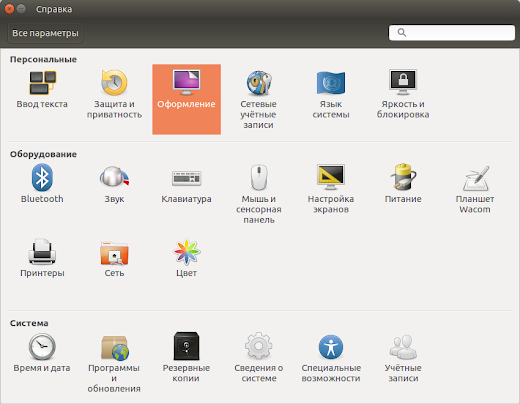The image size is (520, 404).
Task: Open Планшет Wacom settings
Action: tap(475, 189)
